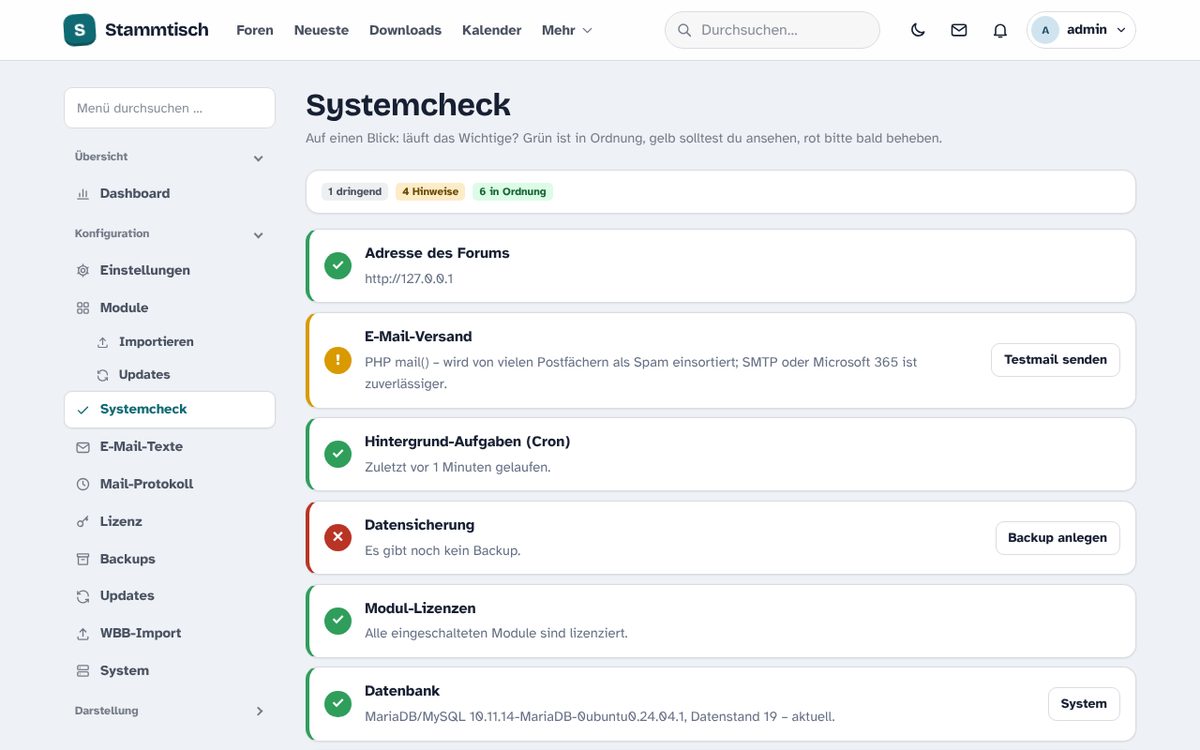Image resolution: width=1200 pixels, height=750 pixels.
Task: Click the Module grid icon
Action: 83,308
